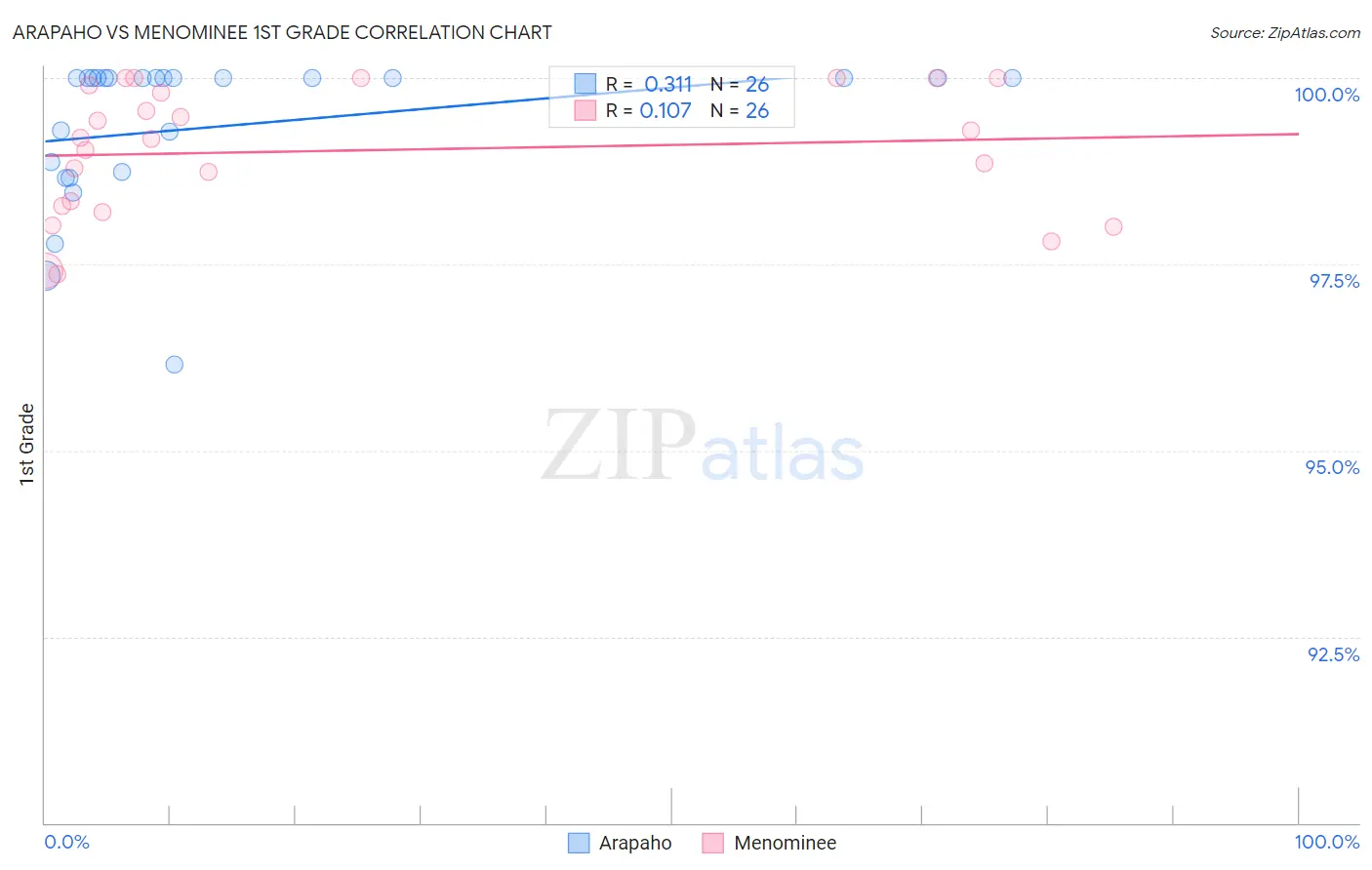Viewport: 1372px width, 870px height.
Task: Click the 1st Grade y-axis label
Action: (27, 444)
